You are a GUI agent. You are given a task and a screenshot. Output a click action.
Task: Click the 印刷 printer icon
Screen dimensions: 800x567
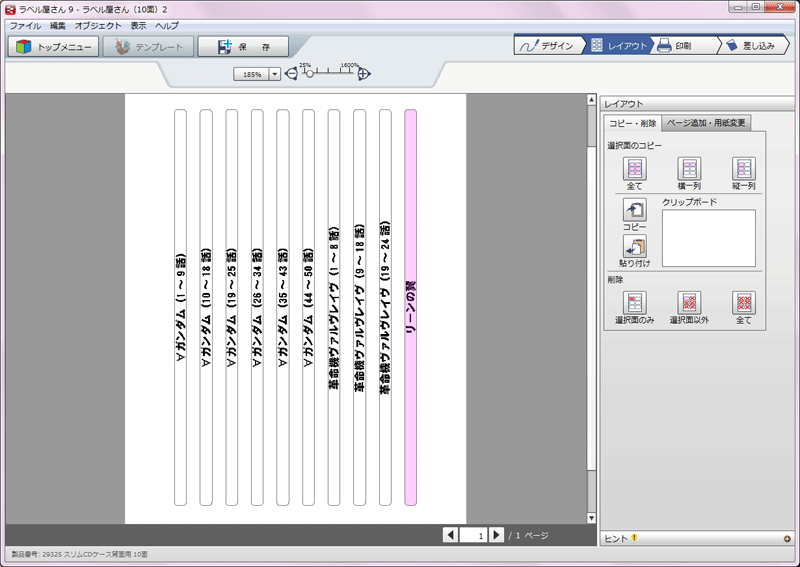pos(664,45)
